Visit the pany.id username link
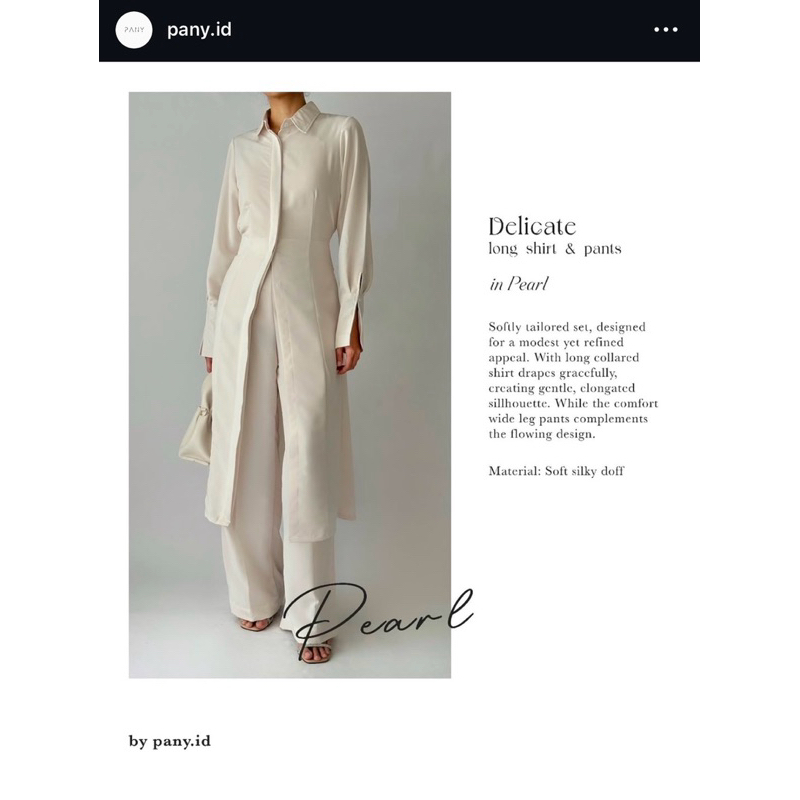The height and width of the screenshot is (800, 800). [199, 30]
